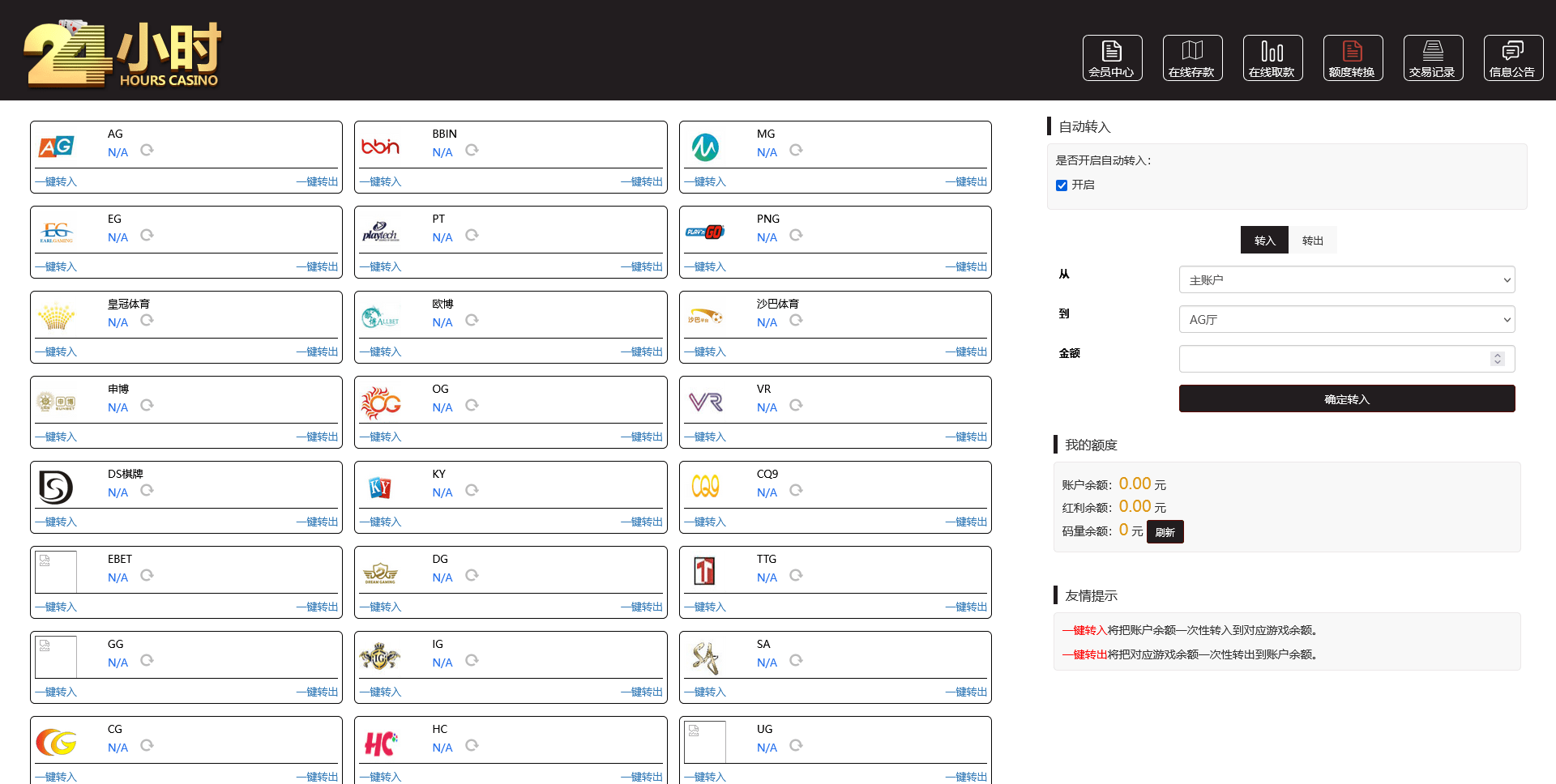1556x784 pixels.
Task: Open the 交易记录 transaction records icon
Action: point(1433,58)
